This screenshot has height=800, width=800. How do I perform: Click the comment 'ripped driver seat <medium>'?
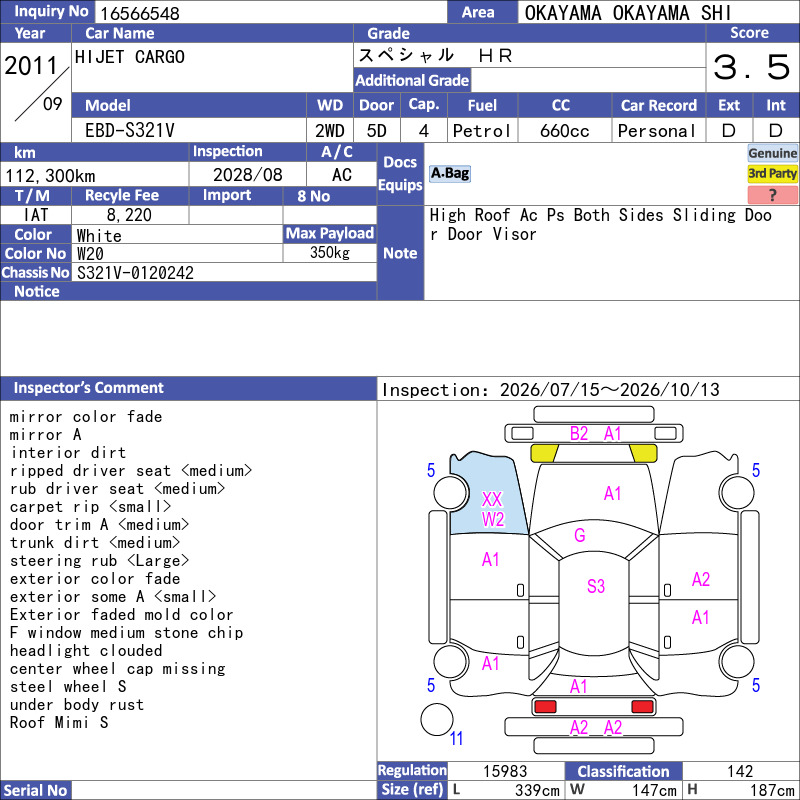tap(131, 470)
